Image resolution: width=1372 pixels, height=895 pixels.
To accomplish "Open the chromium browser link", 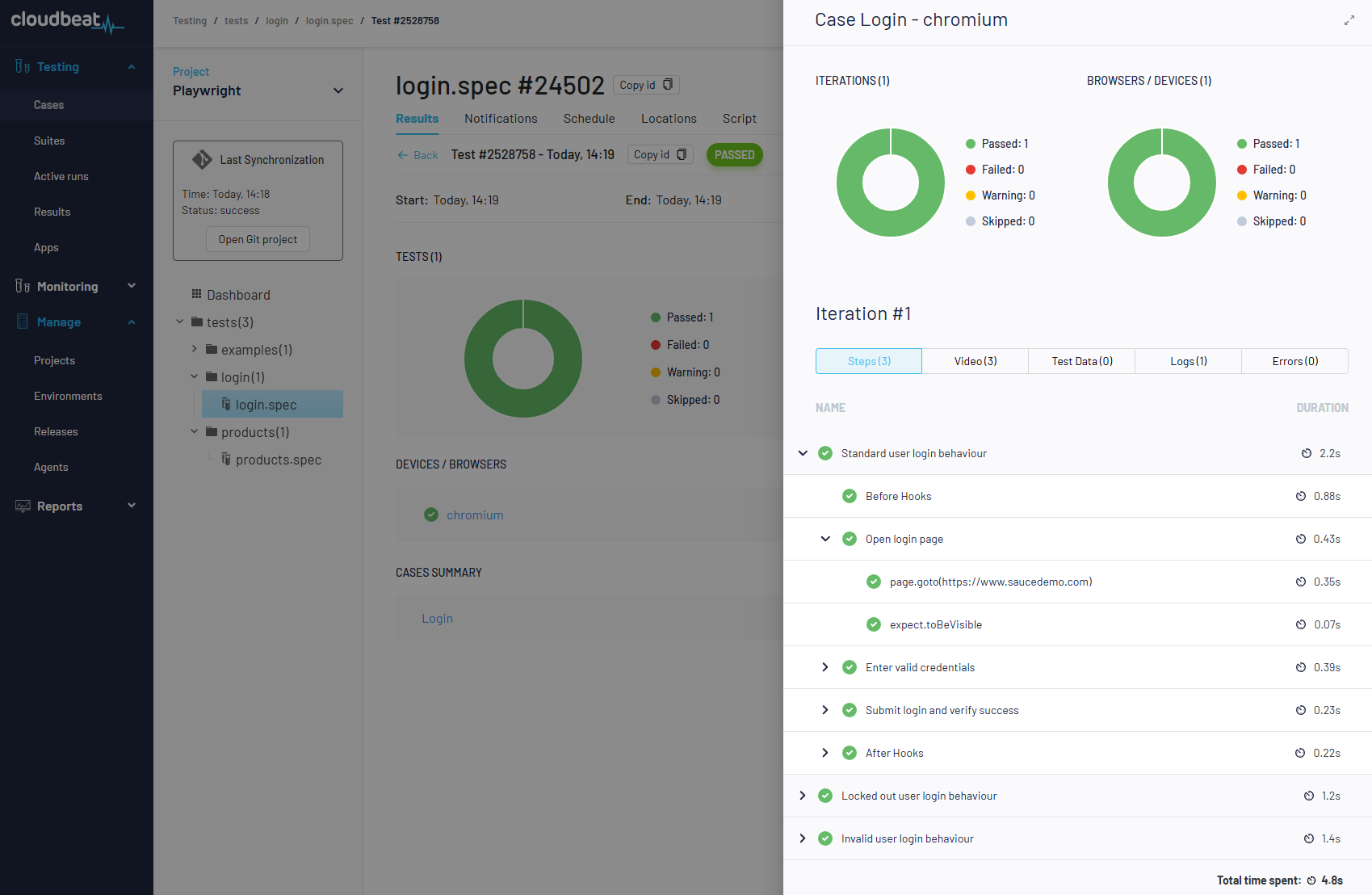I will pos(475,515).
